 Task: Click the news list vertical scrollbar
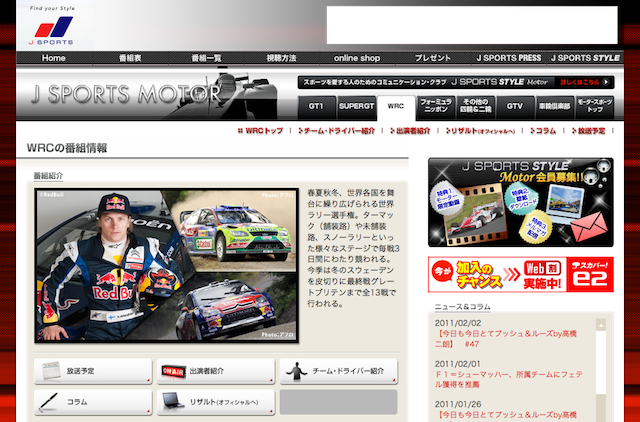pos(602,368)
